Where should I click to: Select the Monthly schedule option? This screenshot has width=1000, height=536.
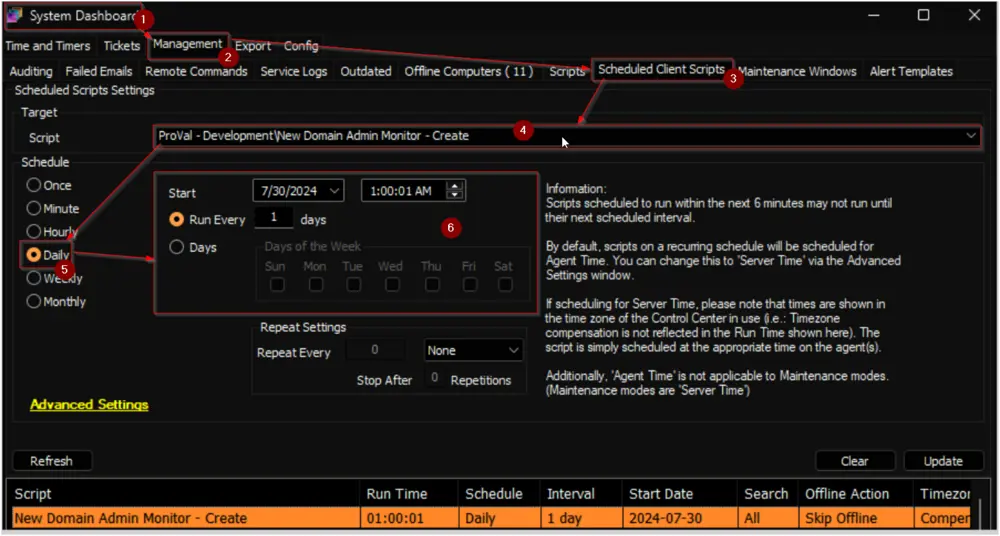pyautogui.click(x=56, y=301)
